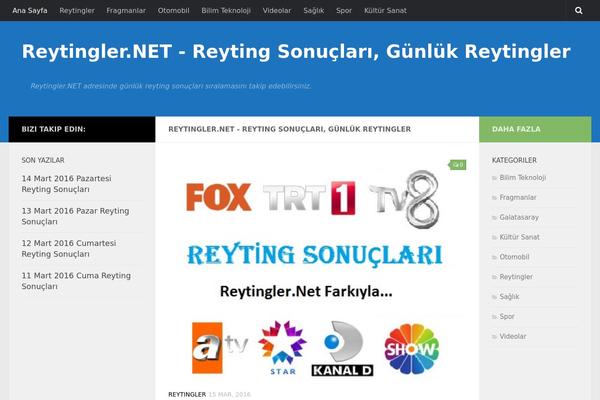Click the KATEGORILER widget heading
The width and height of the screenshot is (600, 400).
click(x=514, y=160)
